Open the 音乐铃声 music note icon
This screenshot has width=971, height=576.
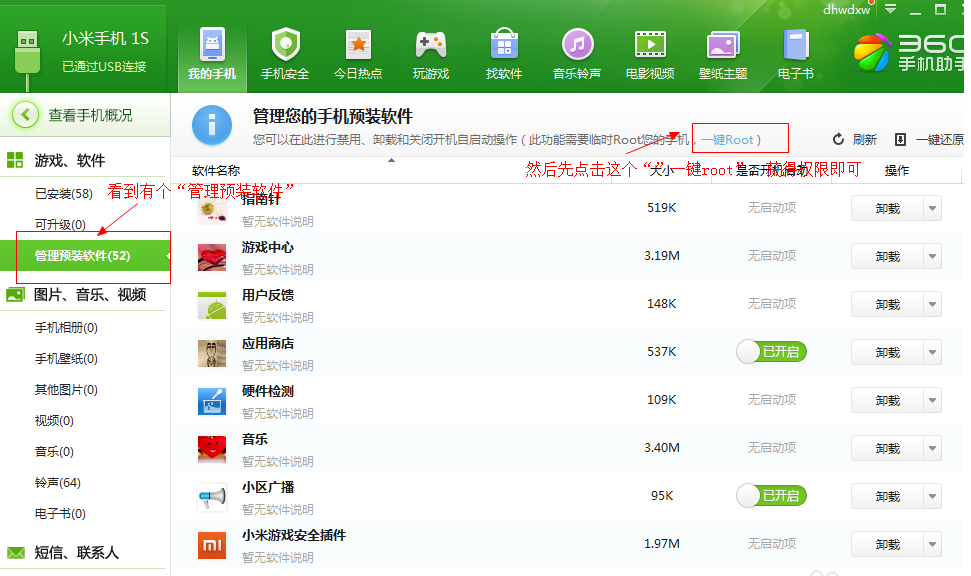point(577,45)
